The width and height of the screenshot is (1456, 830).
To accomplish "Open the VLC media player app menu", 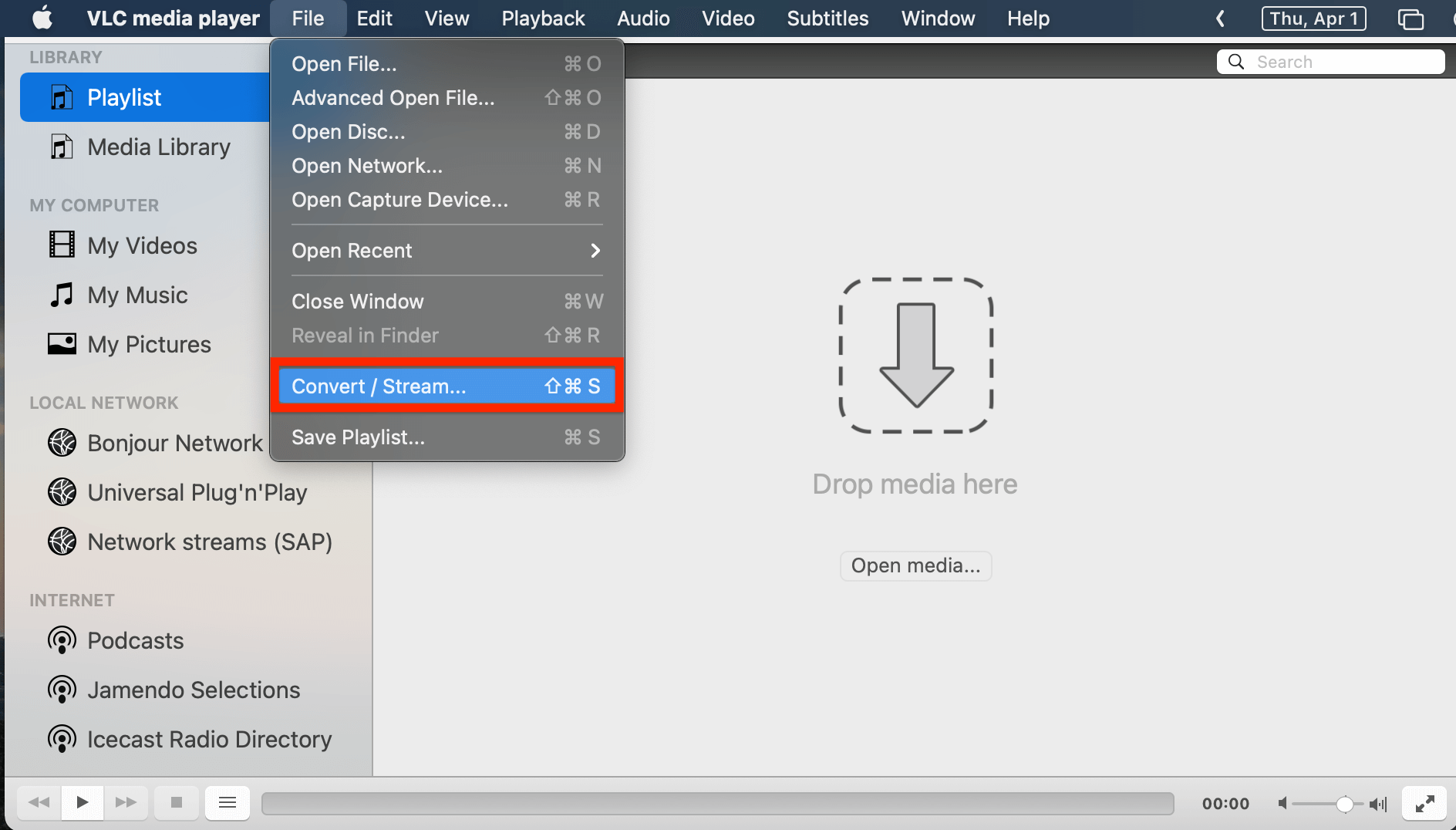I will click(x=173, y=19).
